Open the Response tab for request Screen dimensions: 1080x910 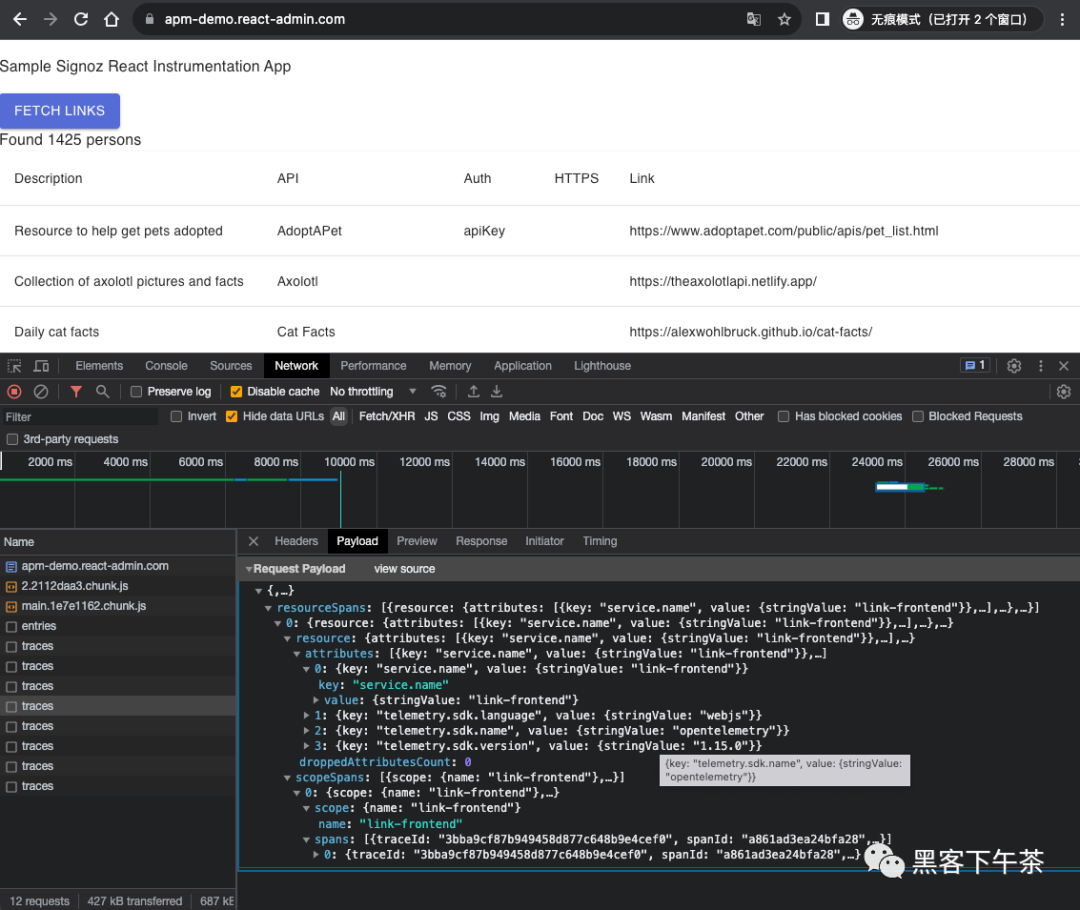tap(481, 541)
